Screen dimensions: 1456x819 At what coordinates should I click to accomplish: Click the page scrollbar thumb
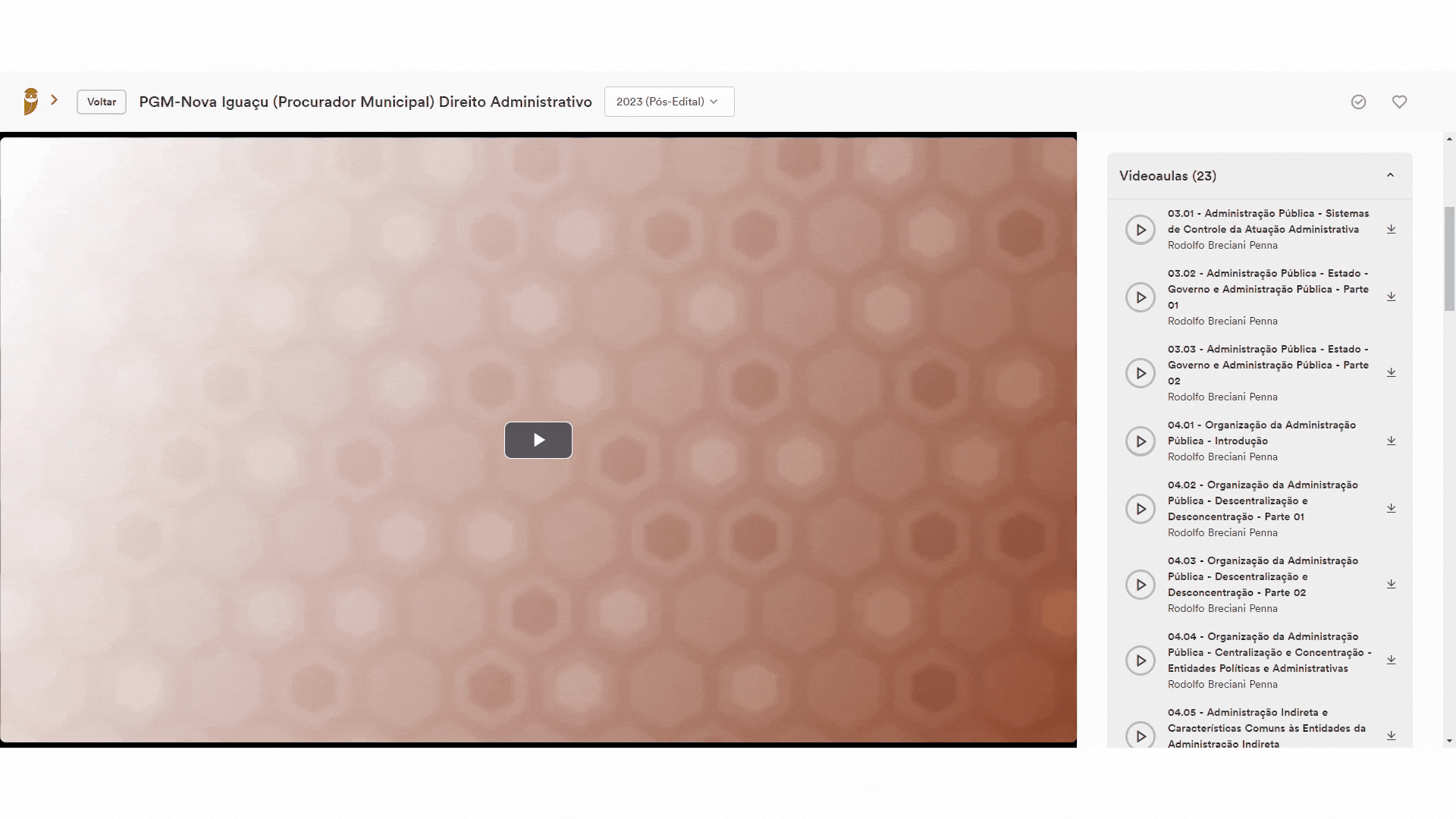click(x=1449, y=258)
